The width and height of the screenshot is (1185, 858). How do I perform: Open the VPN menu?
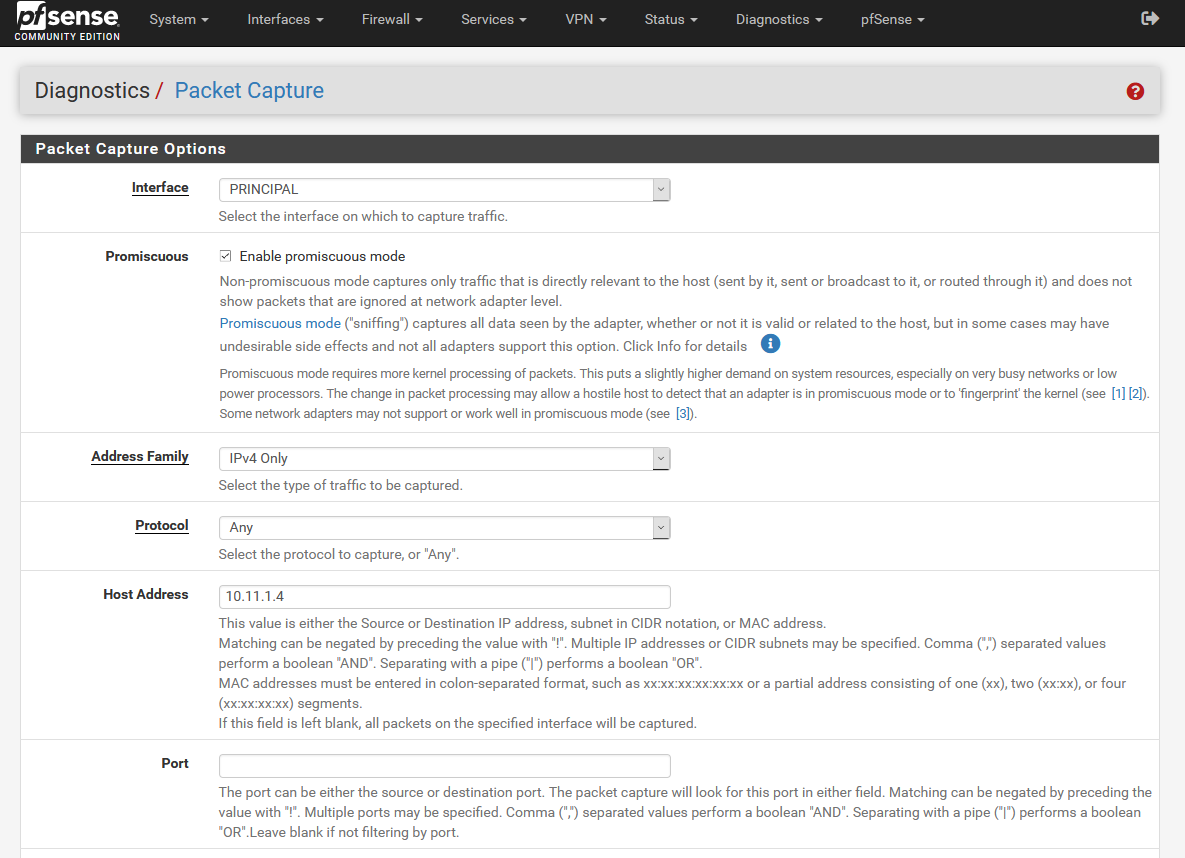[x=586, y=19]
